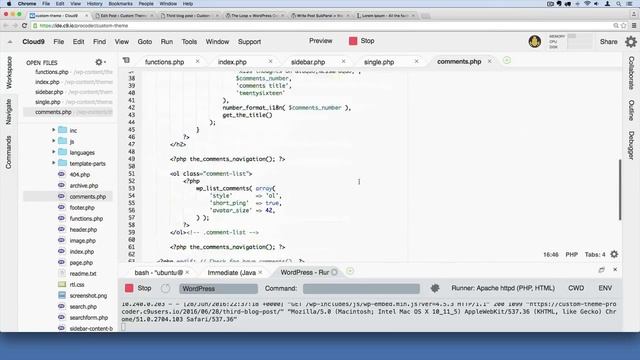Open page.php in the file tree
The image size is (640, 360).
click(81, 263)
